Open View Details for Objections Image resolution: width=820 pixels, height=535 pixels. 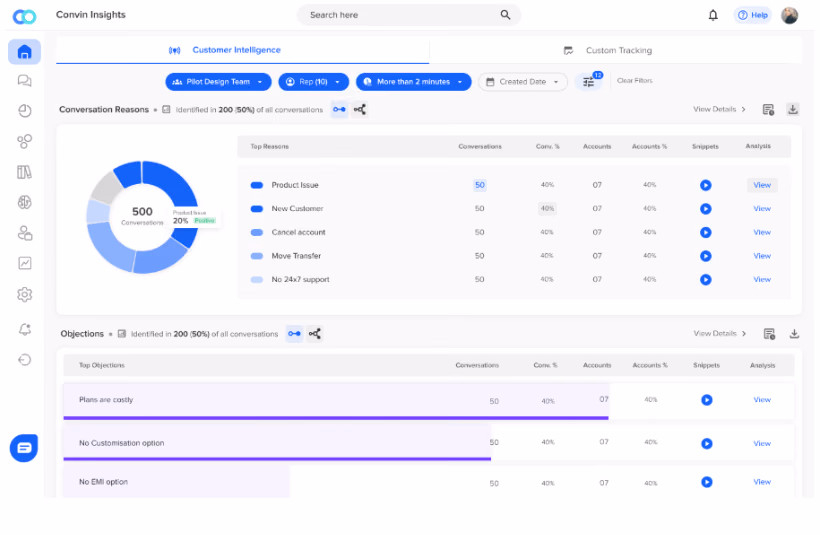coord(720,334)
